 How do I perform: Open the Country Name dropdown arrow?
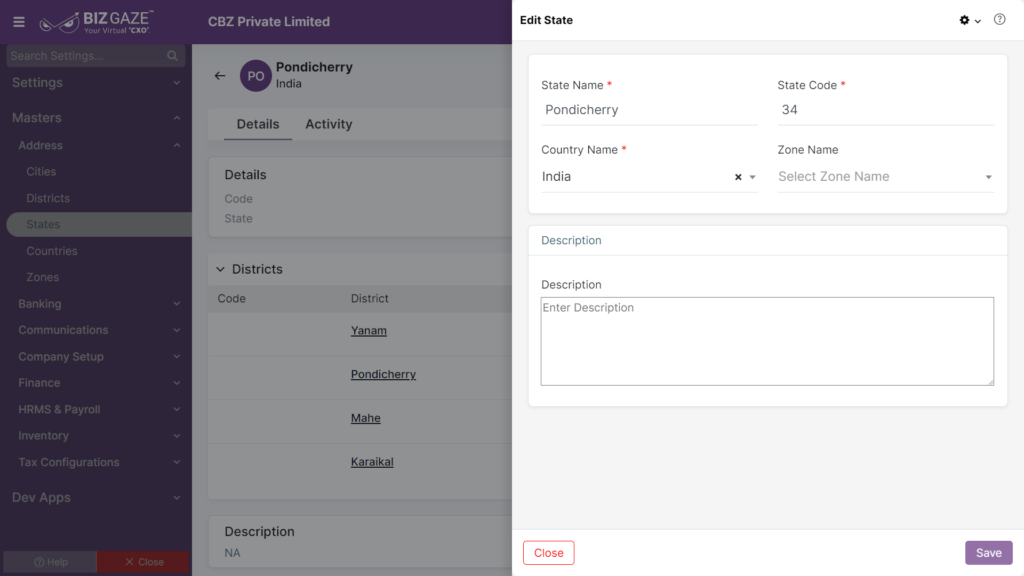pyautogui.click(x=752, y=177)
